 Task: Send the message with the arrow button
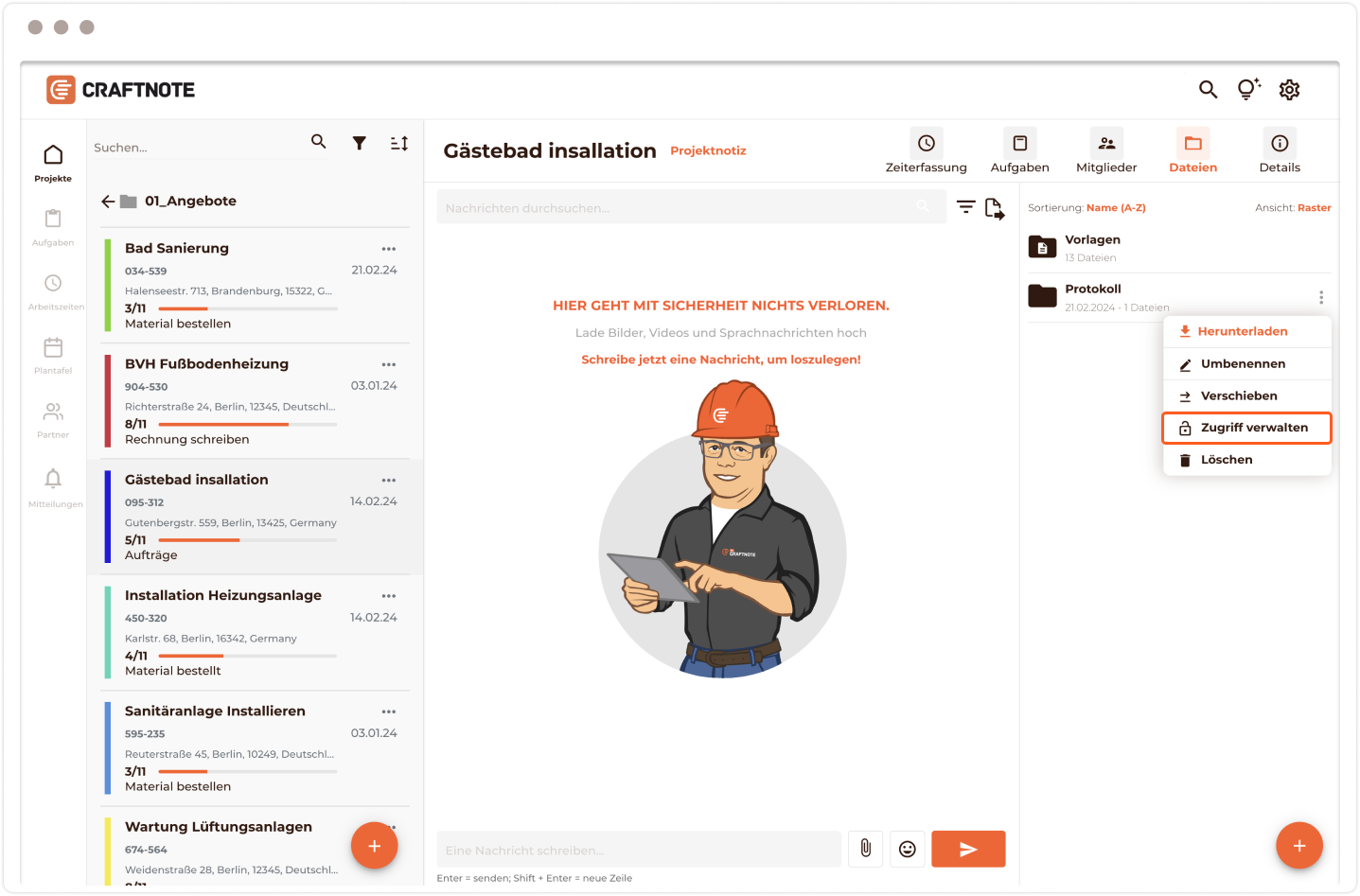967,849
